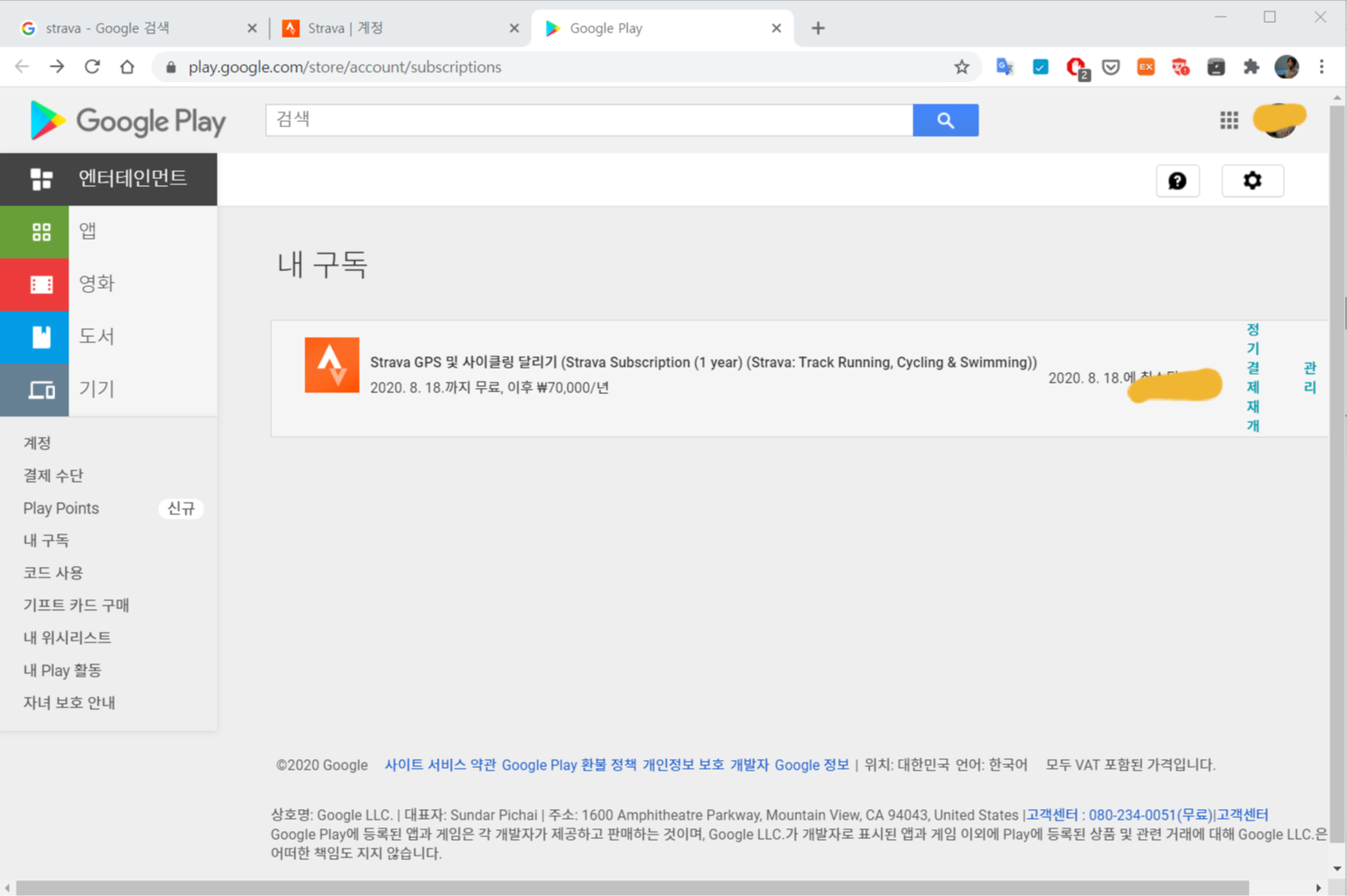View the site lock info icon
Image resolution: width=1347 pixels, height=896 pixels.
click(171, 67)
